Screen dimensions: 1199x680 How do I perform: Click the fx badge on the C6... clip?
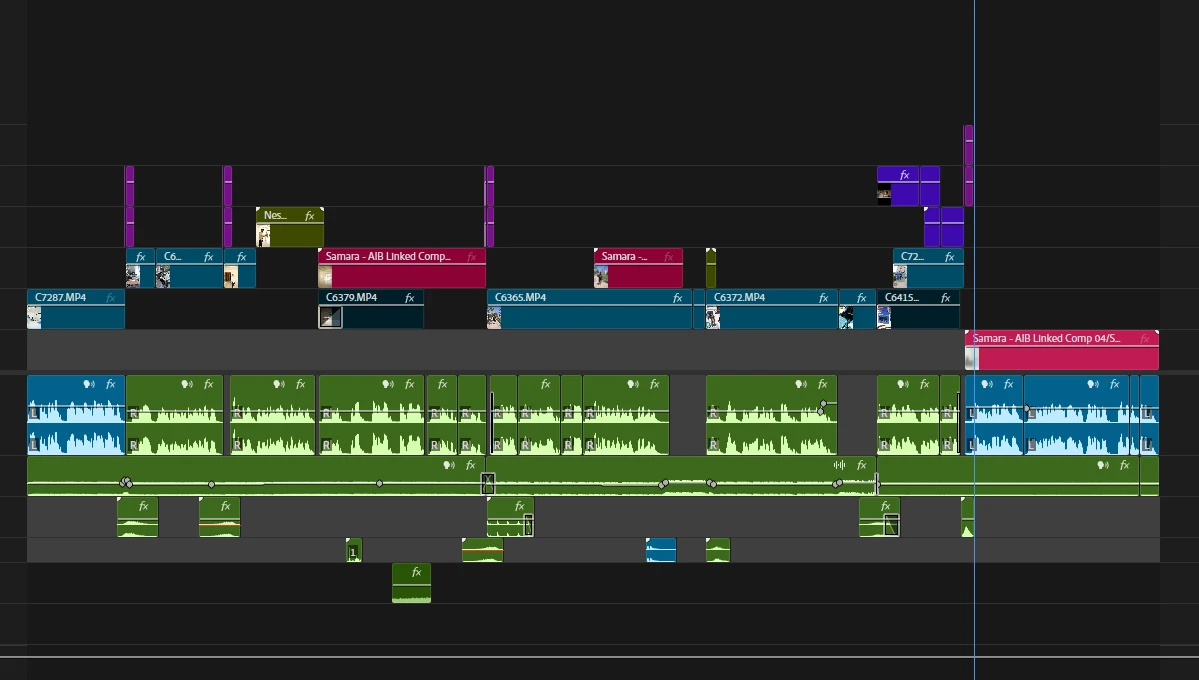[x=208, y=257]
